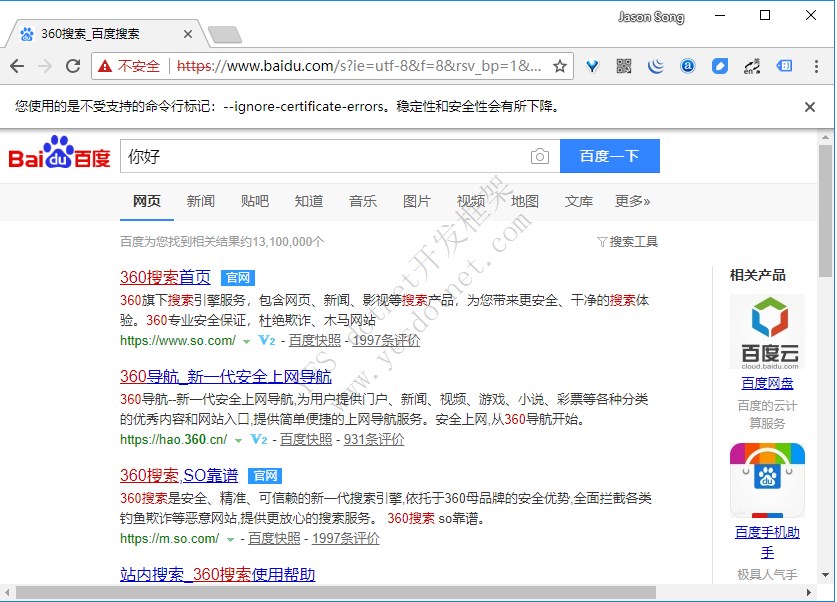The image size is (837, 602).
Task: Open the crescent moon extension icon
Action: point(656,66)
